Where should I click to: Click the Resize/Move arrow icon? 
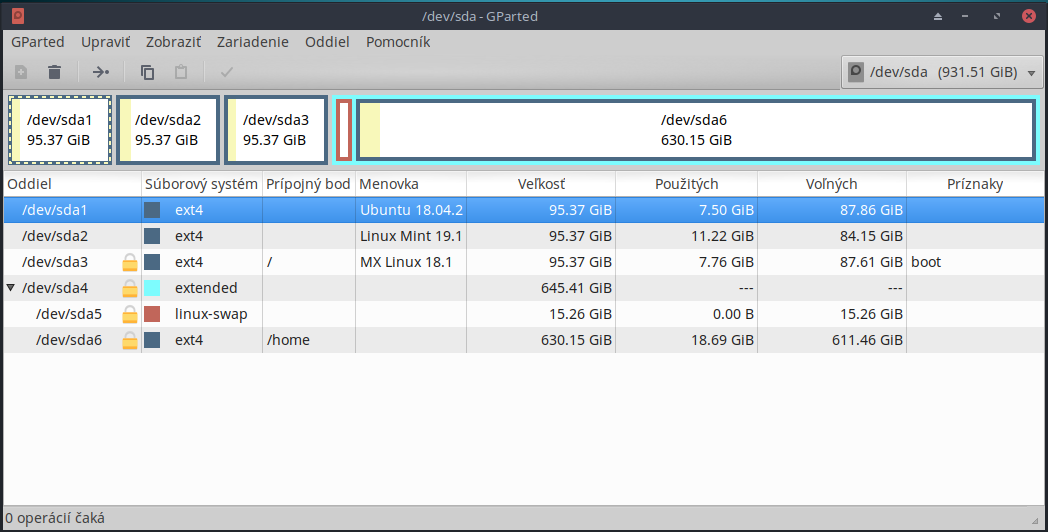pos(101,72)
